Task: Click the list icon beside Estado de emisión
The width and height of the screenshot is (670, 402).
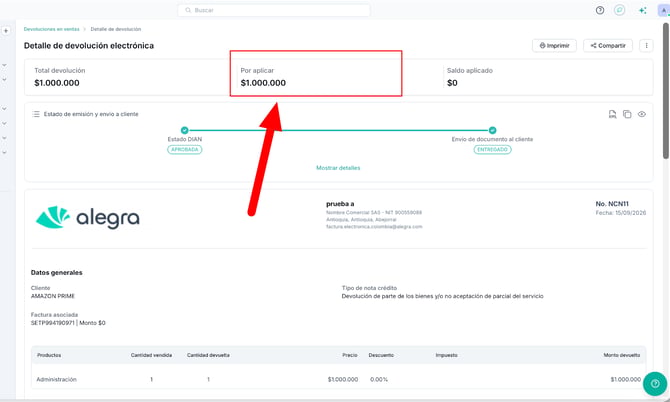Action: (x=36, y=114)
